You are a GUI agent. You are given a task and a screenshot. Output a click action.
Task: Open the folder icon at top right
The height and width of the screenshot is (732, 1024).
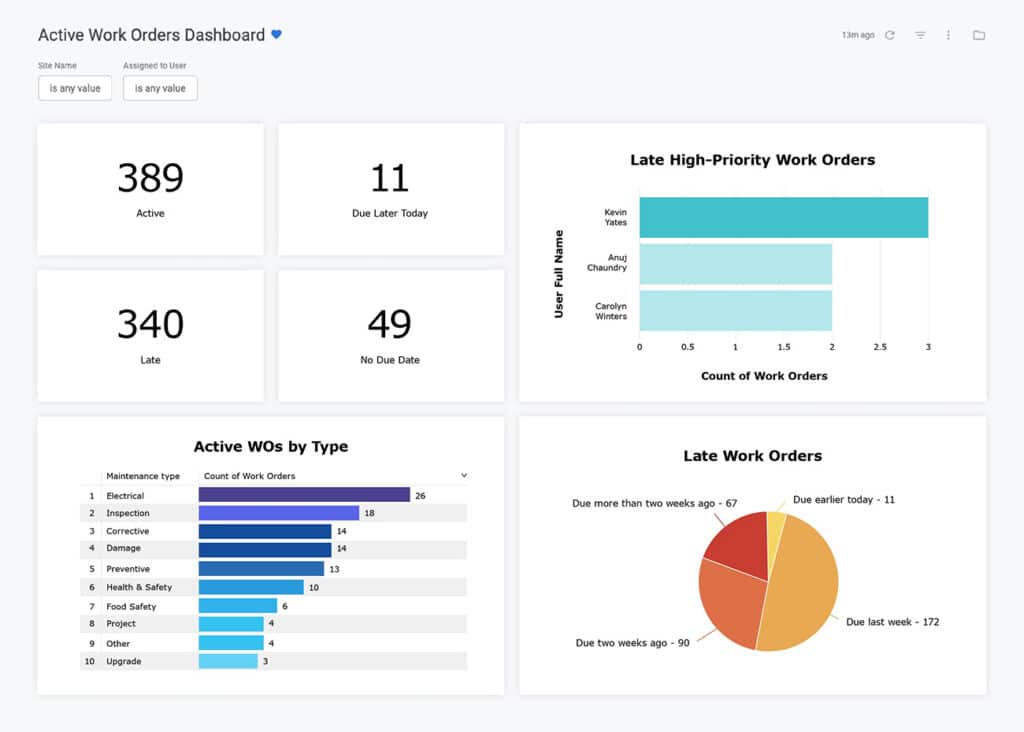(x=978, y=35)
